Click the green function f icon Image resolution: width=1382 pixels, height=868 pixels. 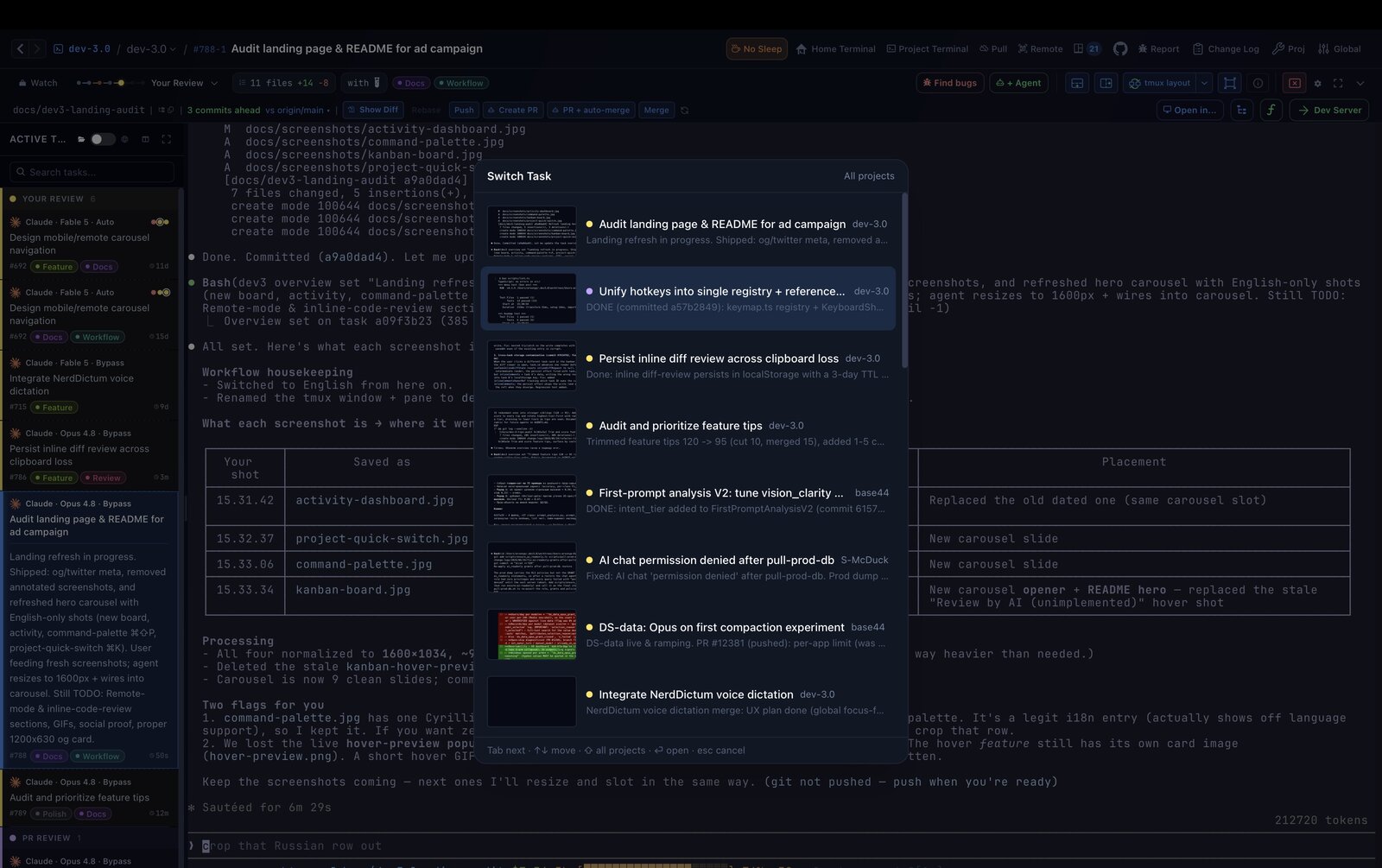[x=1271, y=110]
